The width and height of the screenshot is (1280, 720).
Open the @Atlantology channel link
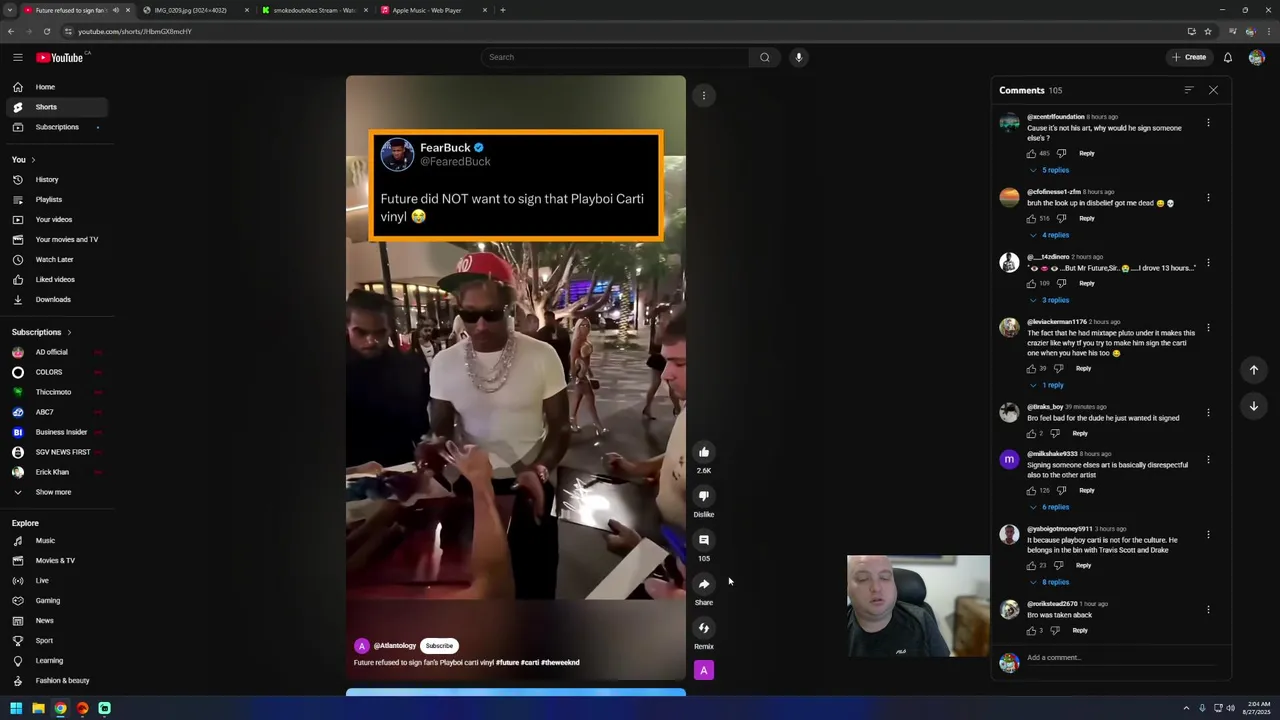[x=395, y=646]
